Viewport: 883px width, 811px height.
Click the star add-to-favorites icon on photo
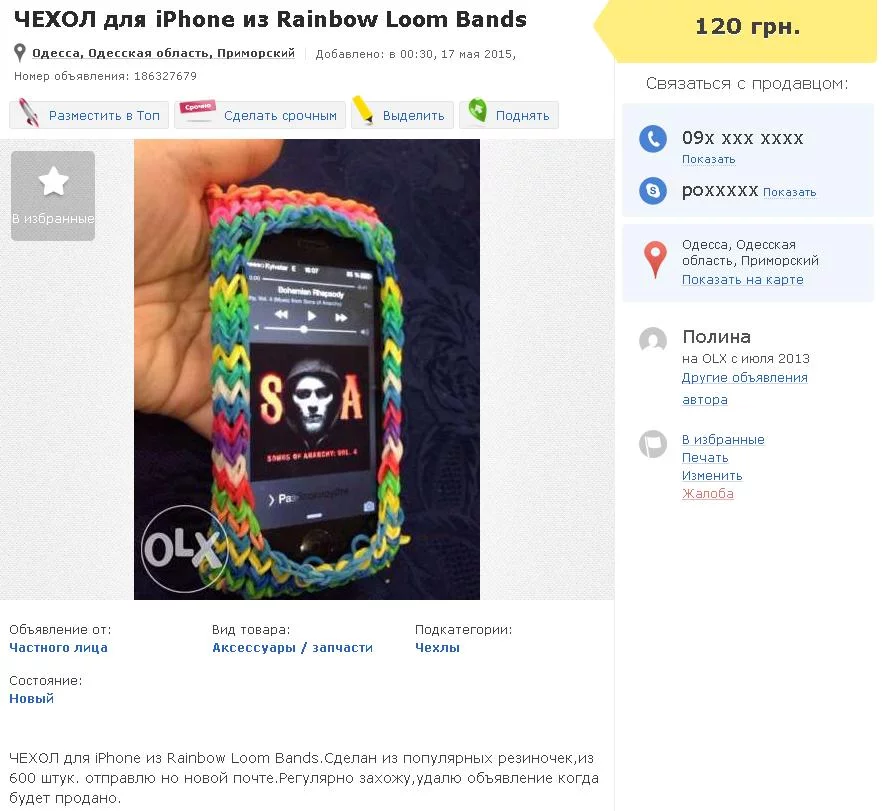[53, 182]
